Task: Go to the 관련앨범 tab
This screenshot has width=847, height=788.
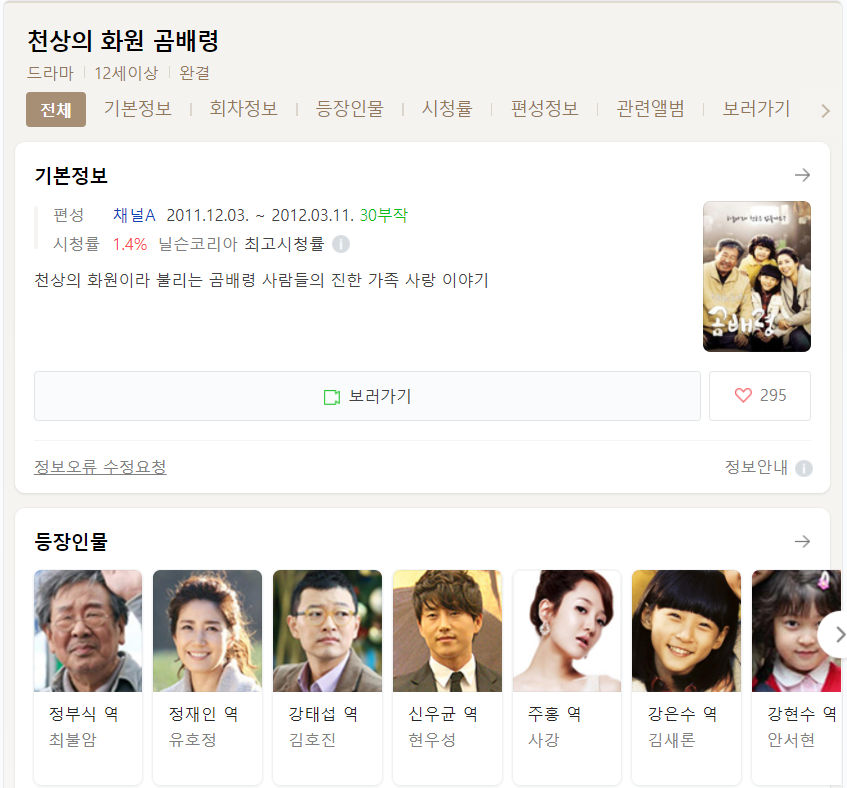Action: (650, 109)
